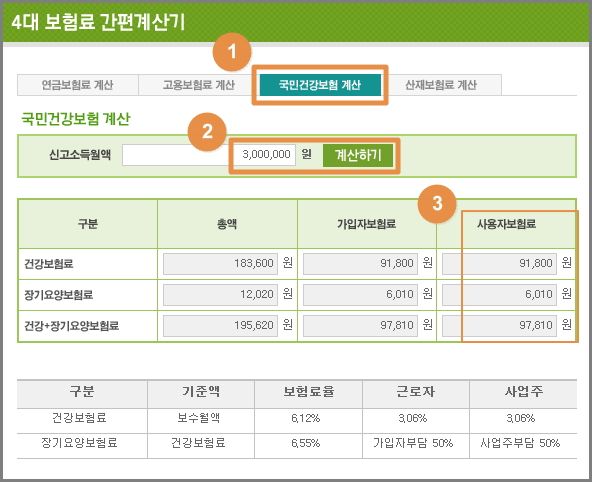The image size is (592, 482).
Task: Select total 사용자보험료 field 97,810
Action: pos(500,325)
